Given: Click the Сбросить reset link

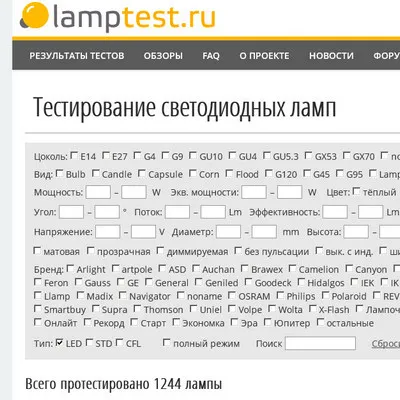Looking at the screenshot, I should point(386,344).
